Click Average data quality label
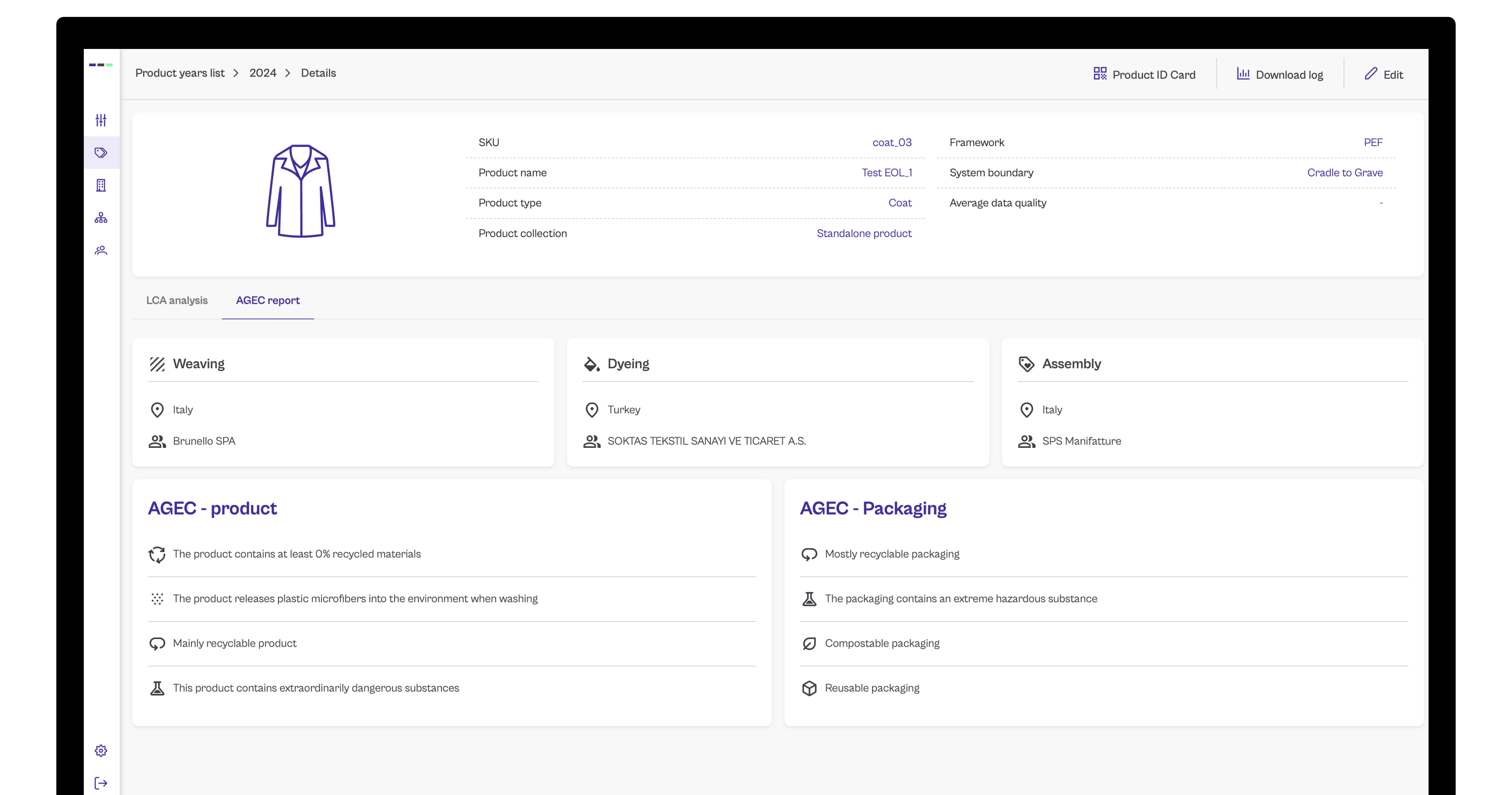This screenshot has width=1512, height=795. [x=998, y=202]
